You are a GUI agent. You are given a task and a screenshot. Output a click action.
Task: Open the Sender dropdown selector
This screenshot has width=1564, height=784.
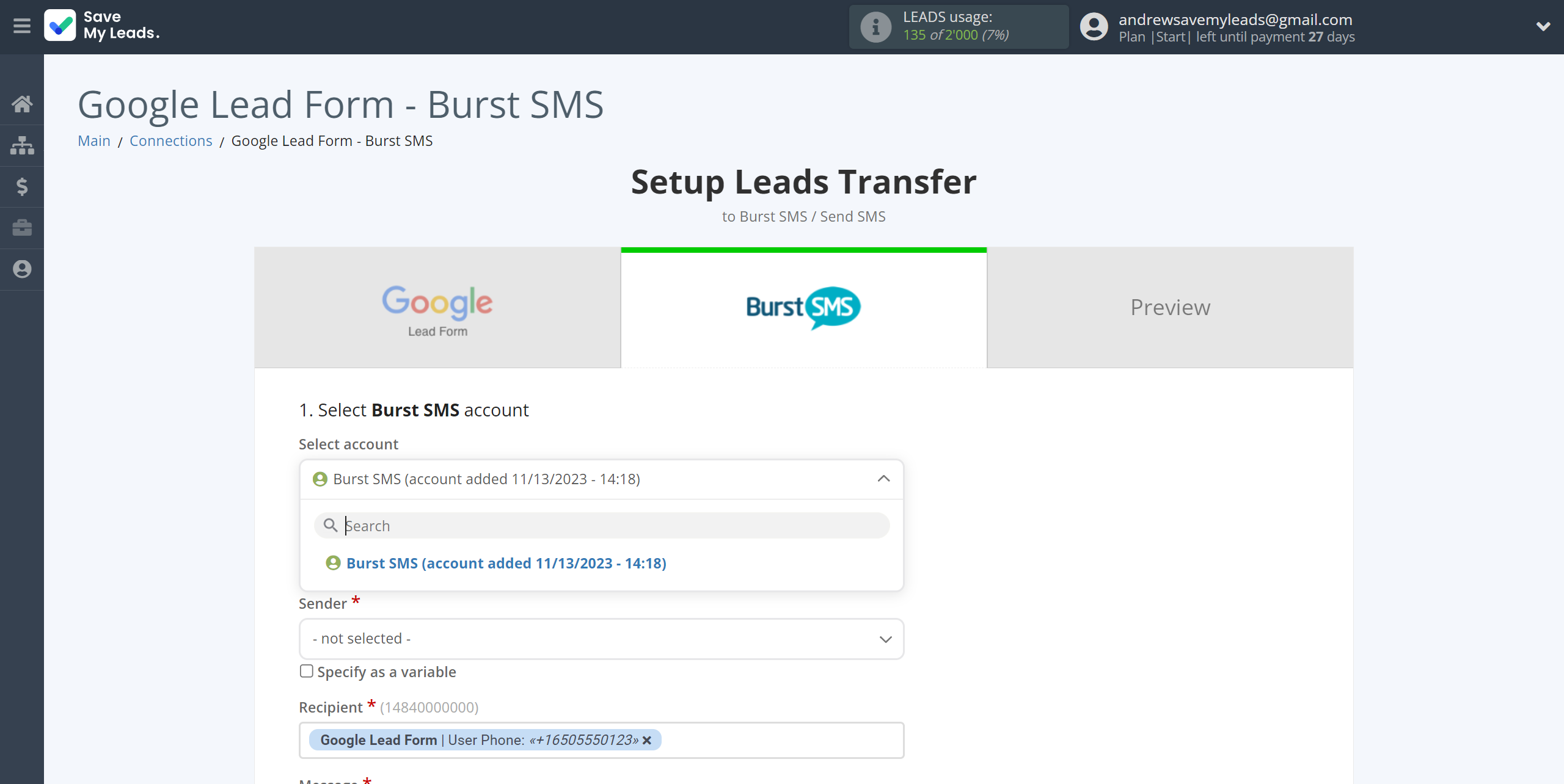(600, 638)
